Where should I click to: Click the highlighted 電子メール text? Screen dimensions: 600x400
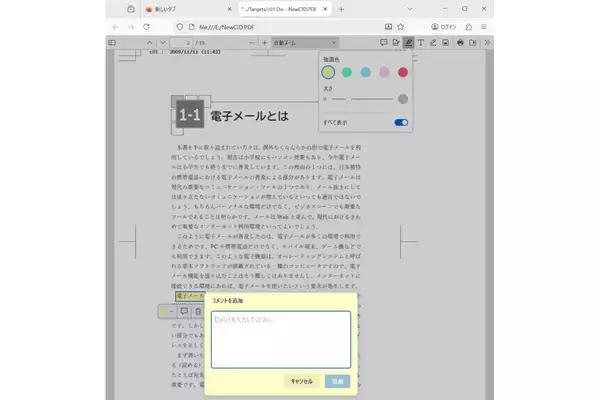(190, 296)
